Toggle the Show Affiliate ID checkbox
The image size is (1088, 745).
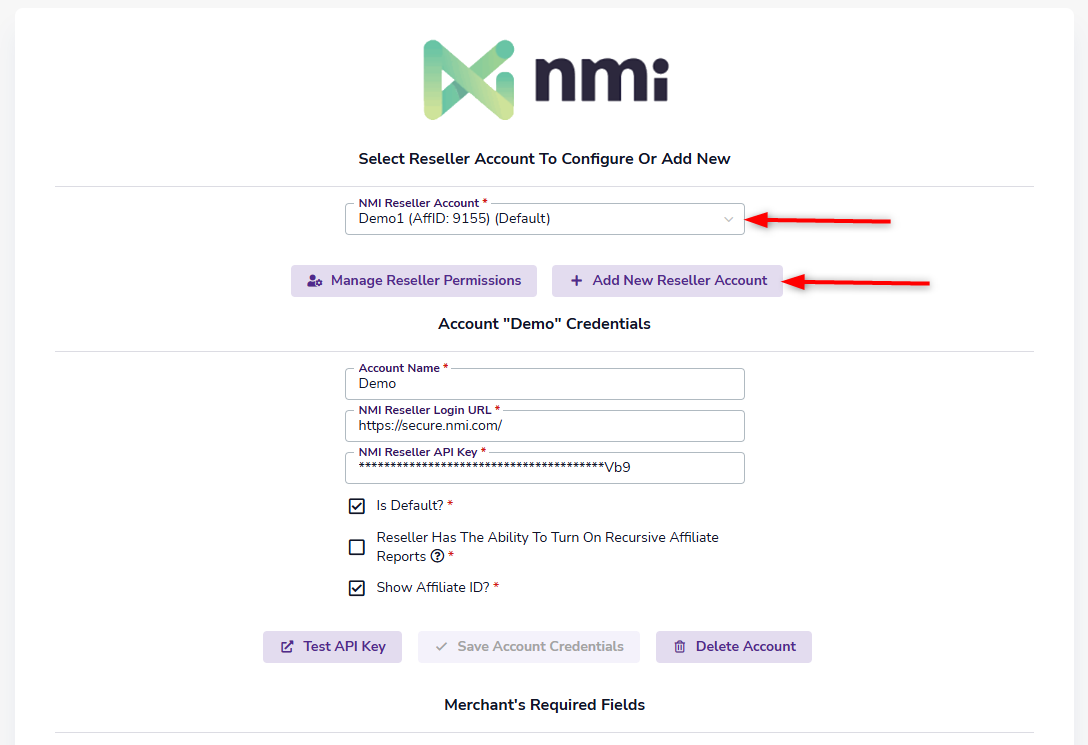[x=357, y=588]
